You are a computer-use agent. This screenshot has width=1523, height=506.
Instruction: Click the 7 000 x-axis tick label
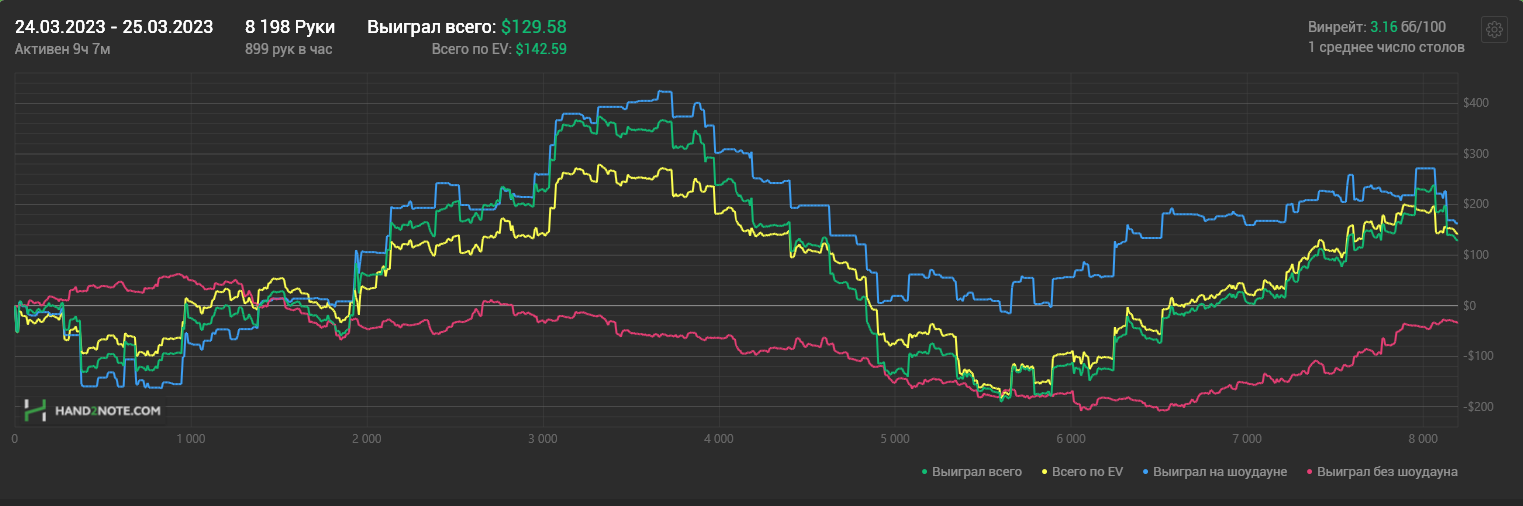point(1246,438)
